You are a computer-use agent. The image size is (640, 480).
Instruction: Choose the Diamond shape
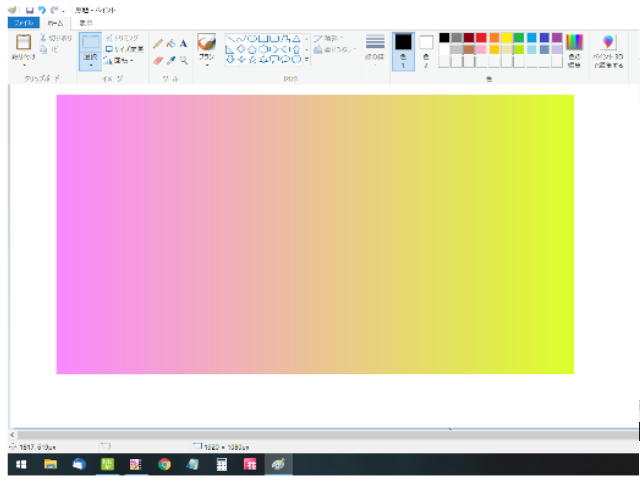point(242,49)
